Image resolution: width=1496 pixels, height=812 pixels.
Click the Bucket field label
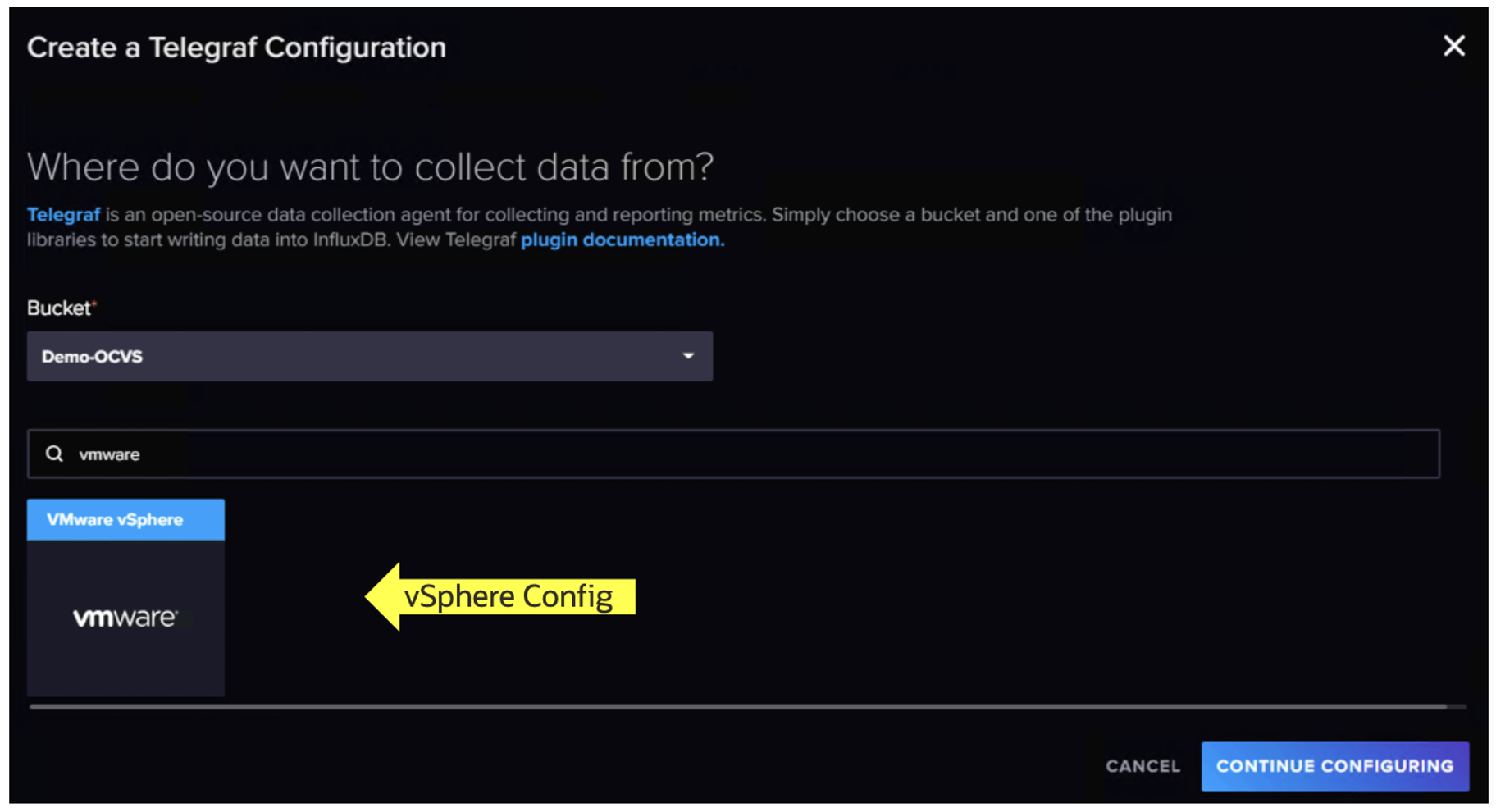(x=58, y=308)
